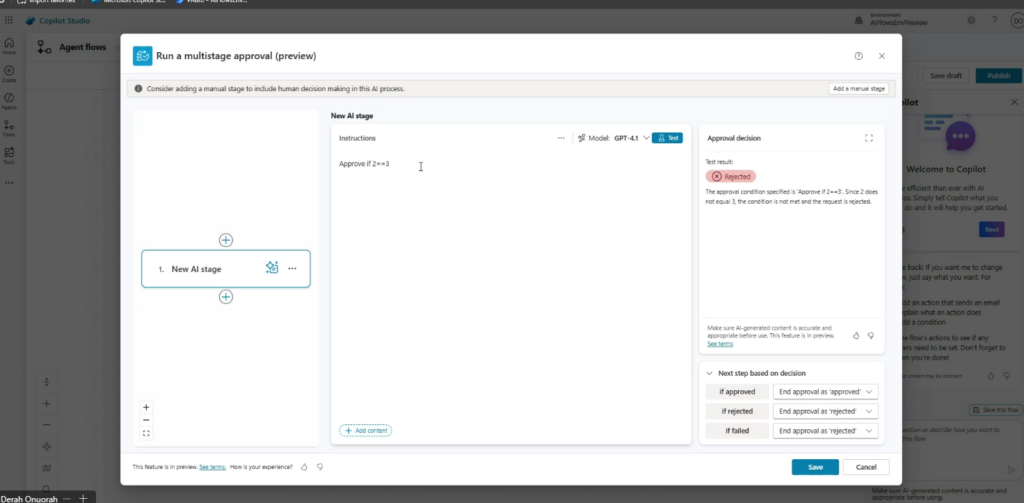Viewport: 1024px width, 503px height.
Task: Save the multistage approval
Action: pyautogui.click(x=815, y=467)
